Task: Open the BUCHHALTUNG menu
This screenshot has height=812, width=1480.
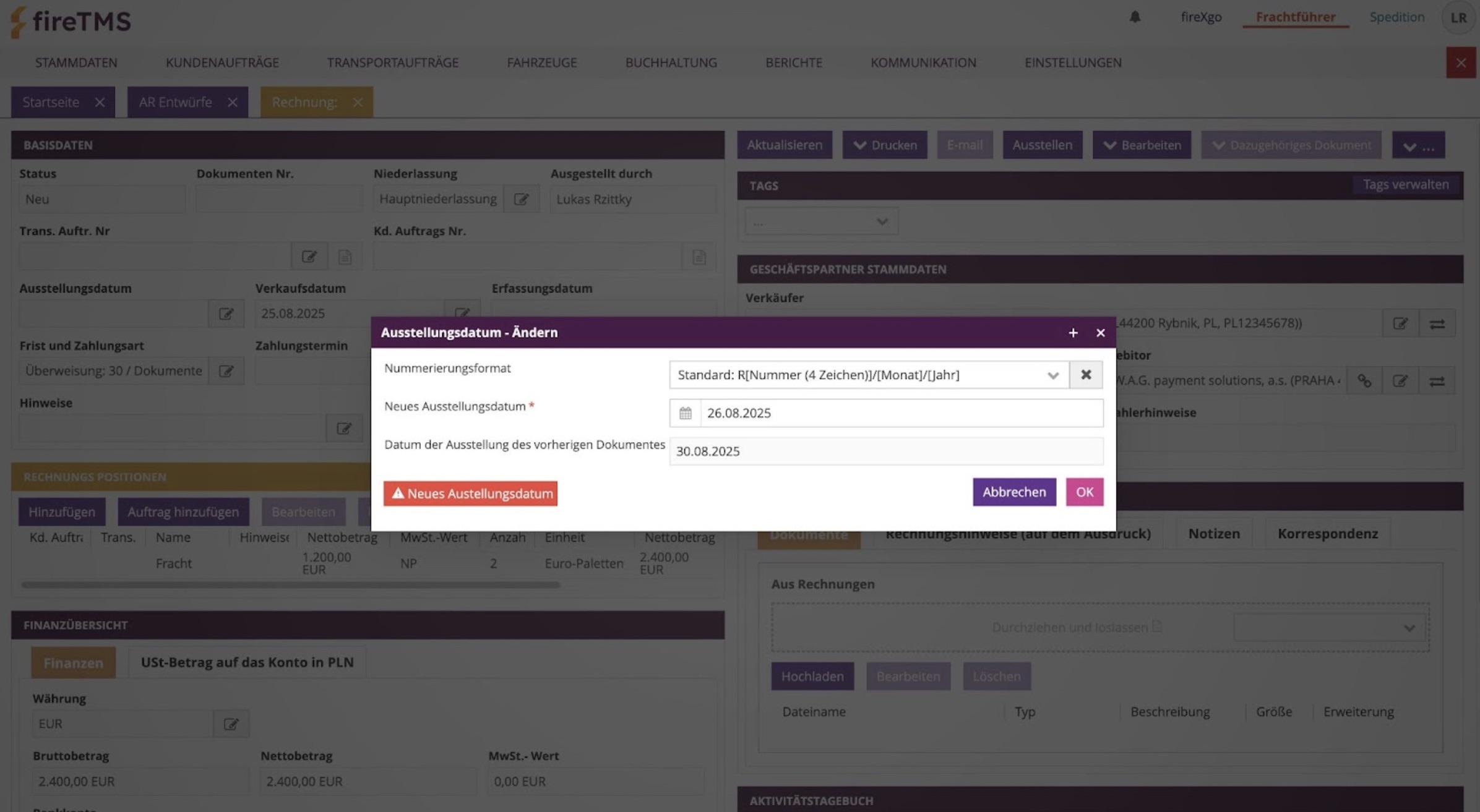Action: 671,62
